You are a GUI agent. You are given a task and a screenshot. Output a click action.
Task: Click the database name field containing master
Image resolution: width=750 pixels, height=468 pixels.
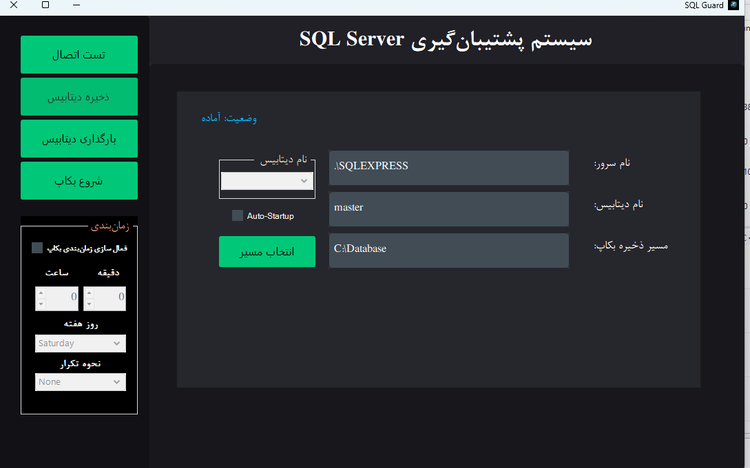(x=449, y=209)
